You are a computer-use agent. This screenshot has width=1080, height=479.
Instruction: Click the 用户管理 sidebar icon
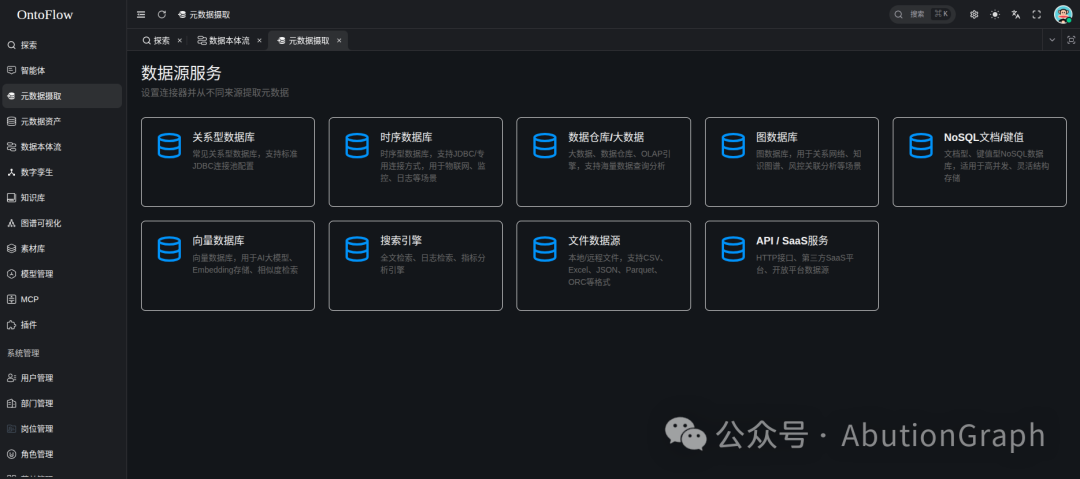point(11,378)
